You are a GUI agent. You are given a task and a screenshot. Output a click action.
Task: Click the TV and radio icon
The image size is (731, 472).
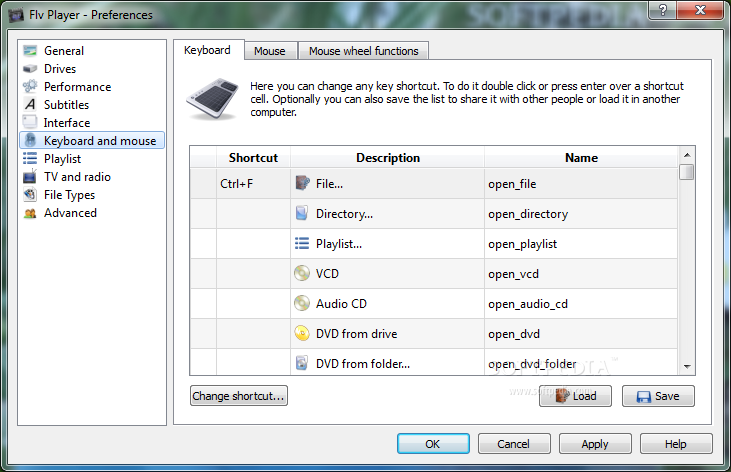[x=30, y=176]
